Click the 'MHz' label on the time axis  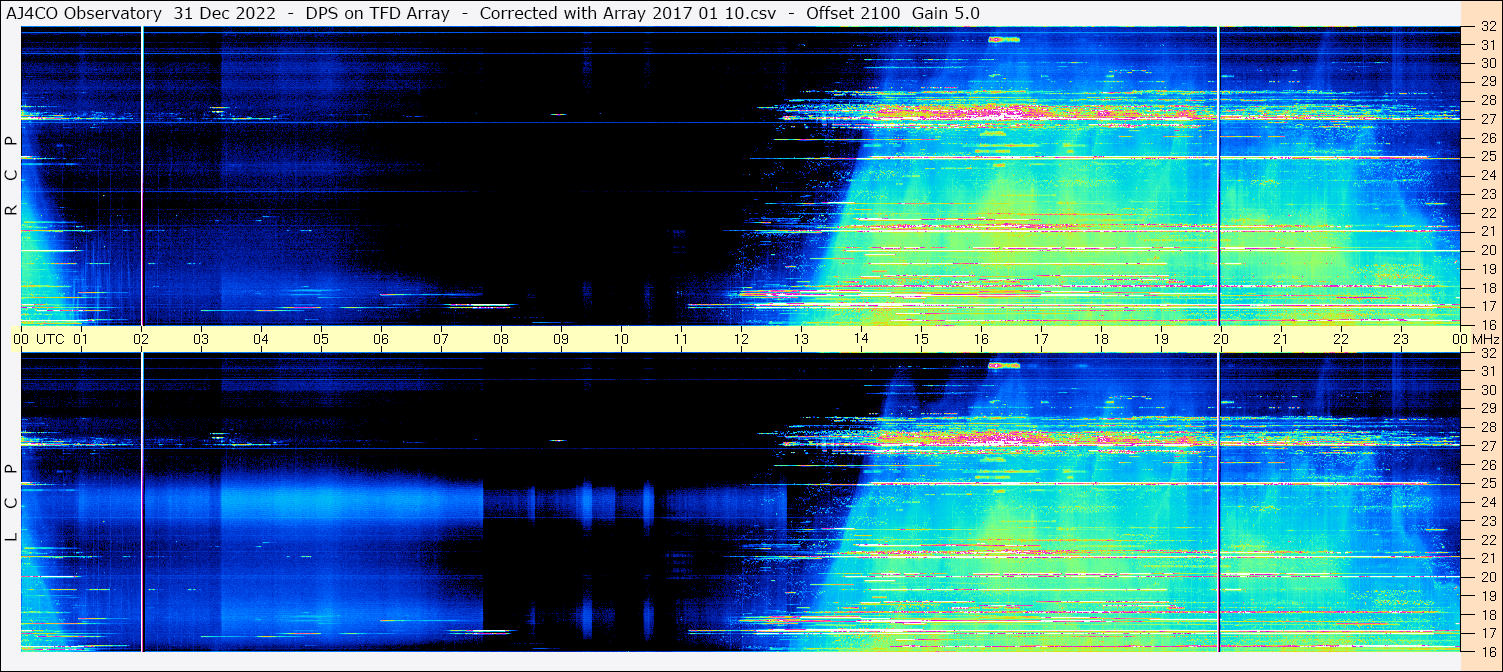(x=1487, y=339)
